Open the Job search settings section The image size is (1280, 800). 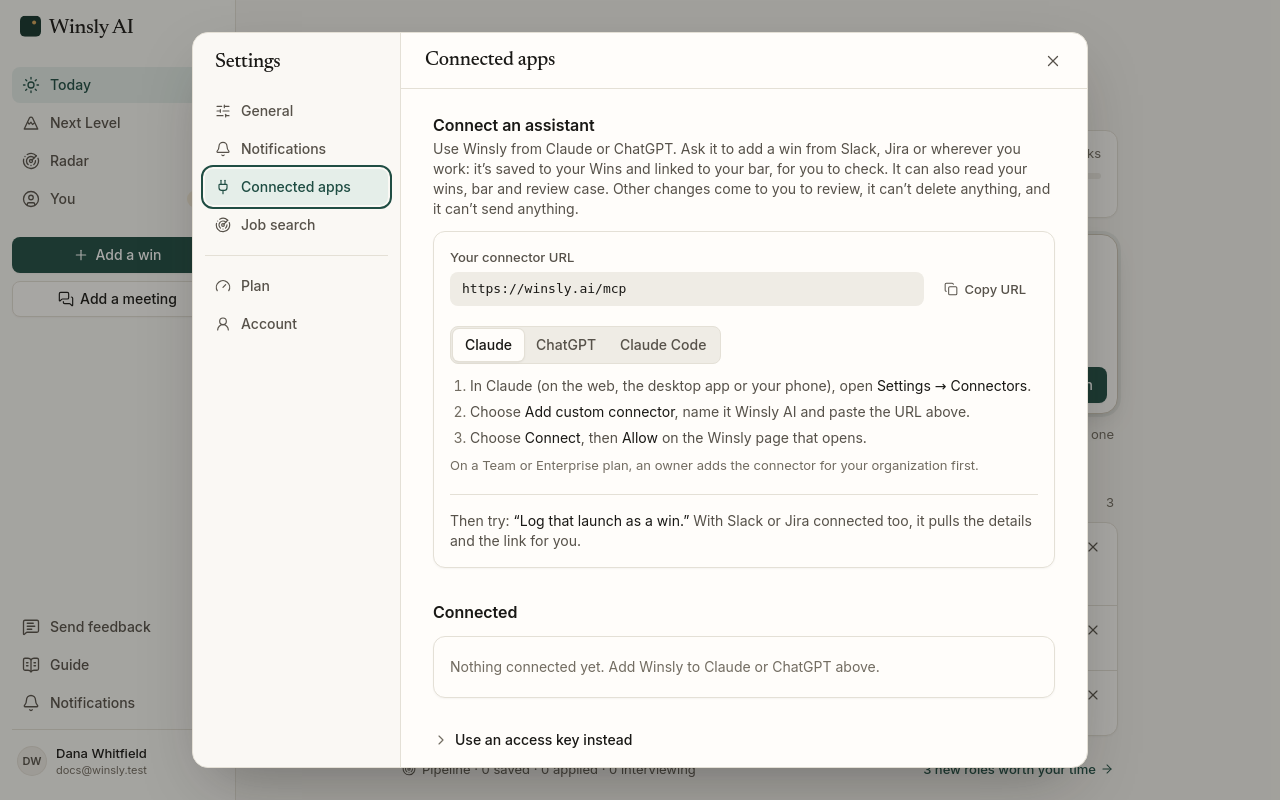click(x=296, y=225)
